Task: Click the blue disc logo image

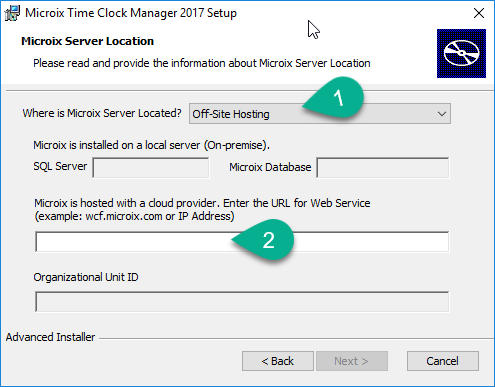Action: click(x=461, y=53)
